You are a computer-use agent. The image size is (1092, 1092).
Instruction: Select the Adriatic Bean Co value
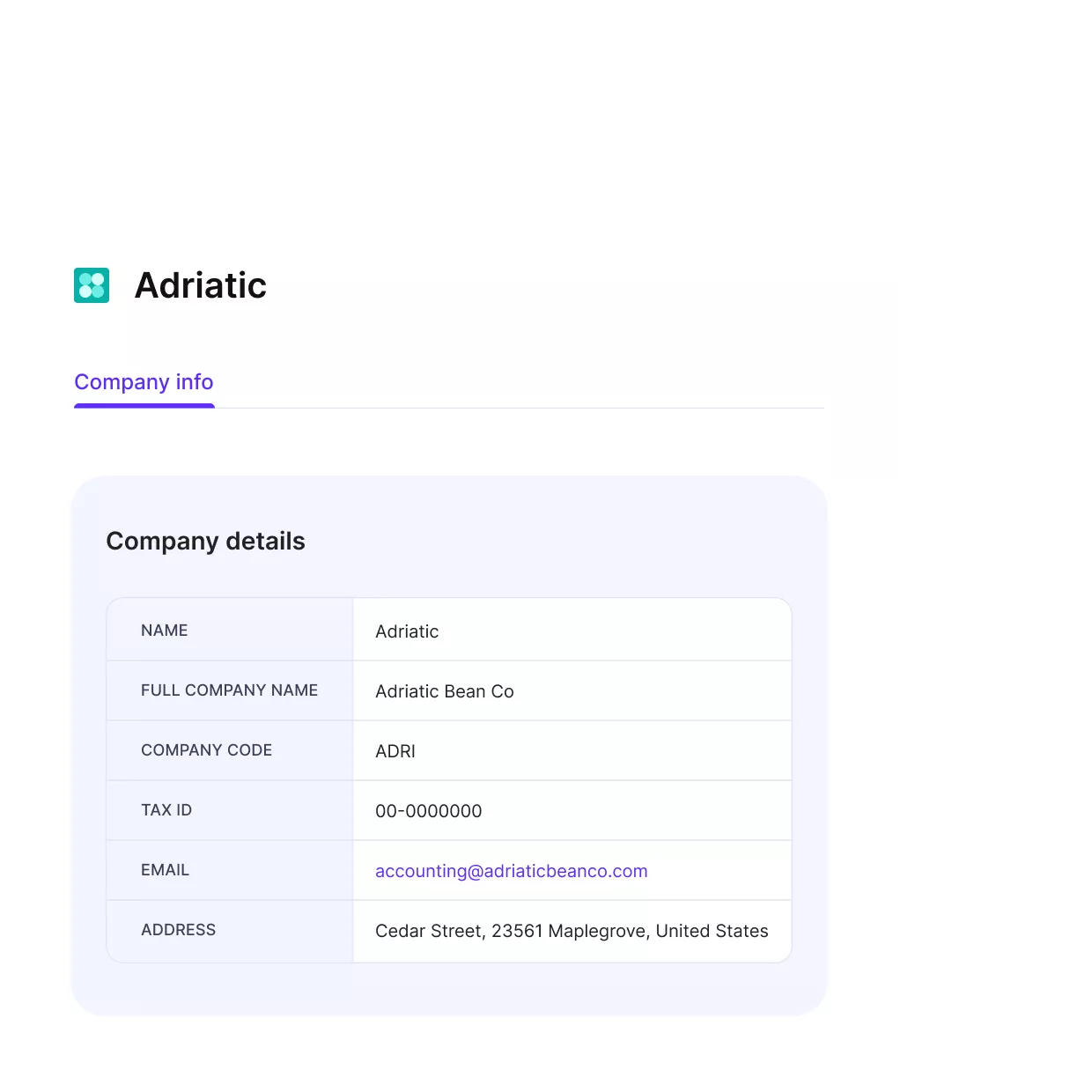[x=445, y=691]
